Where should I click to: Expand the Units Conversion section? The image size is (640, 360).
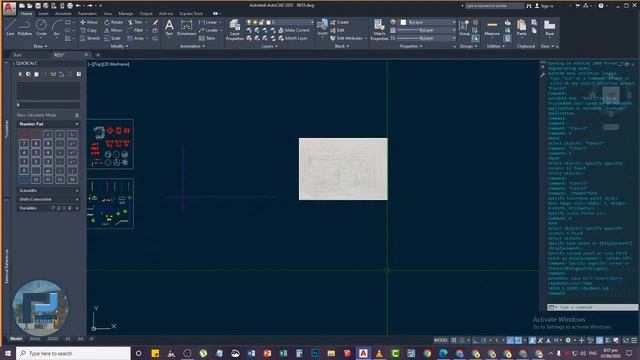pos(77,199)
